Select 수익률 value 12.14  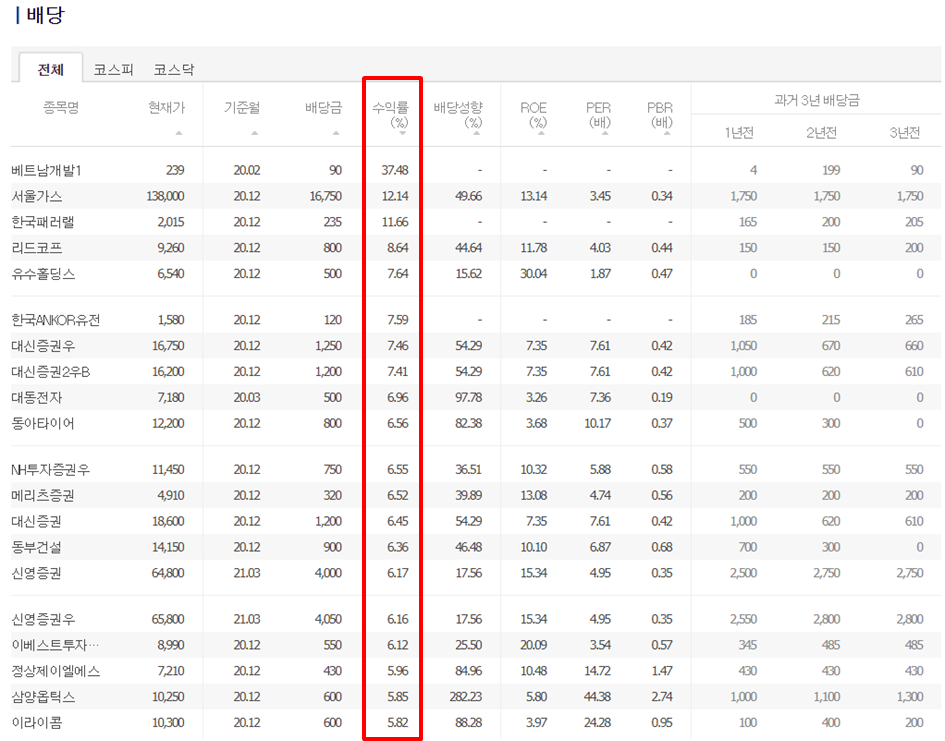coord(394,196)
